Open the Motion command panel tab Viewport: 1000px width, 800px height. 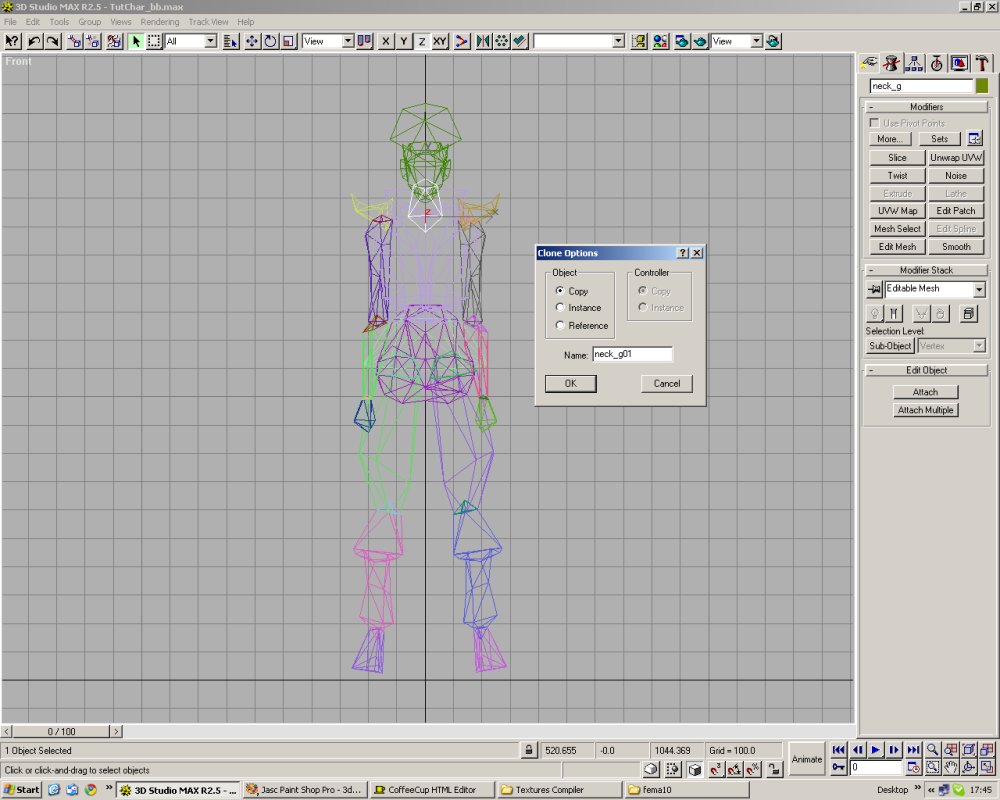[x=936, y=63]
